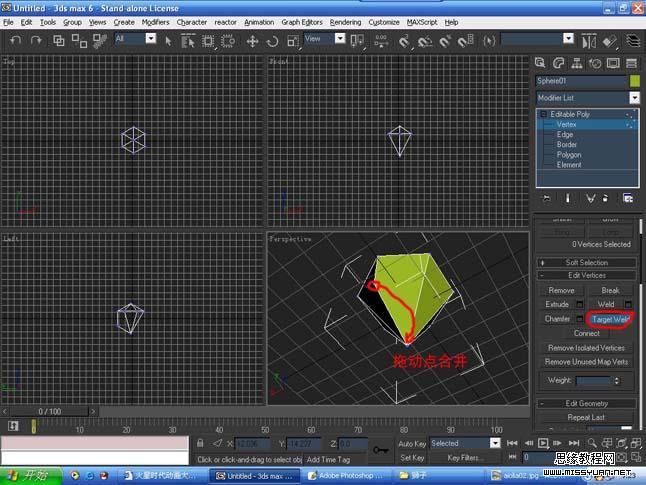Image resolution: width=646 pixels, height=485 pixels.
Task: Open the Modifiers menu
Action: coord(155,22)
